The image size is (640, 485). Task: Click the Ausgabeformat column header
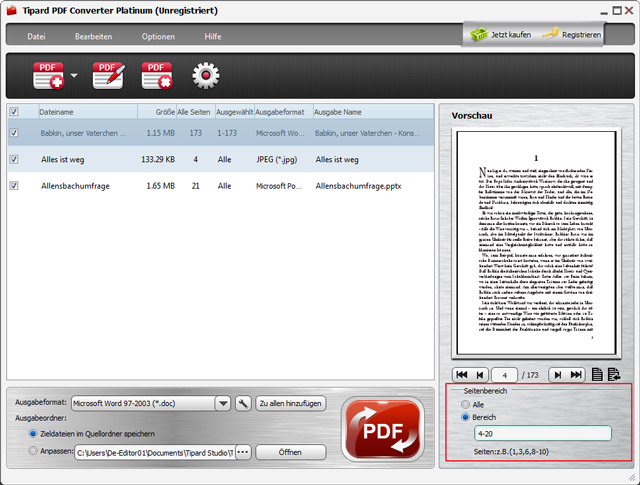point(284,112)
